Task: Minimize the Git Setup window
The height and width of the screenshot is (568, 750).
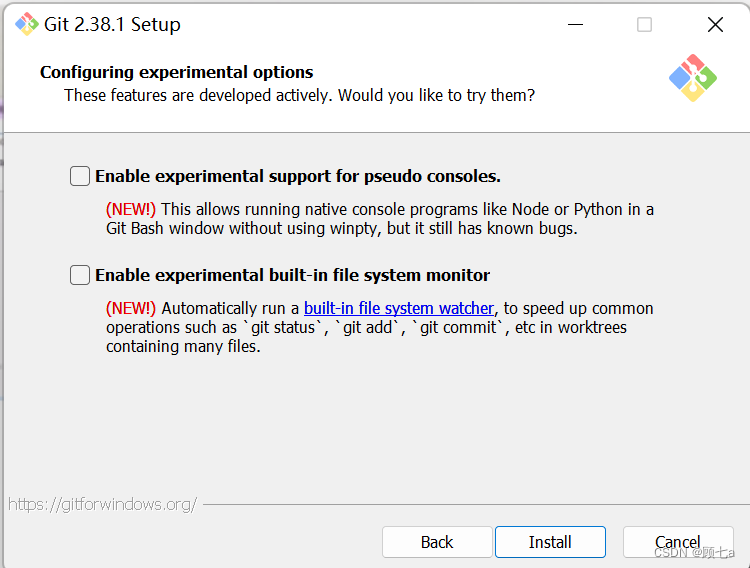Action: click(575, 24)
